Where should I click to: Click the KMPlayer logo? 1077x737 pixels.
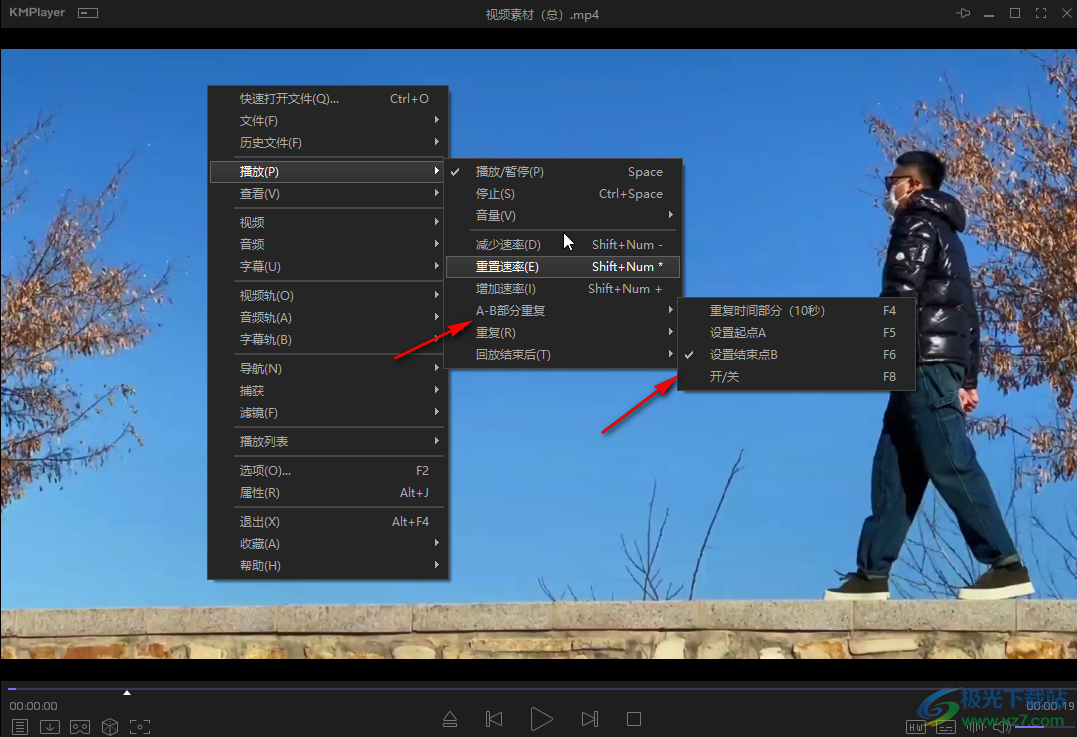[x=37, y=12]
